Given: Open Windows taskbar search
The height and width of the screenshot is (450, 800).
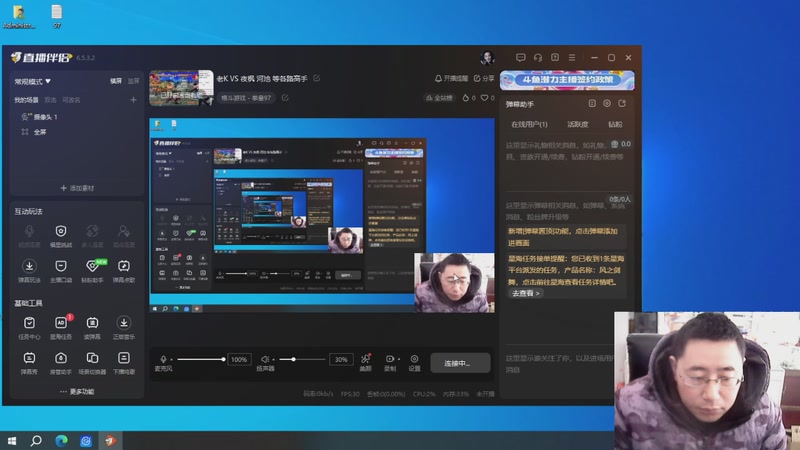Looking at the screenshot, I should pyautogui.click(x=36, y=440).
